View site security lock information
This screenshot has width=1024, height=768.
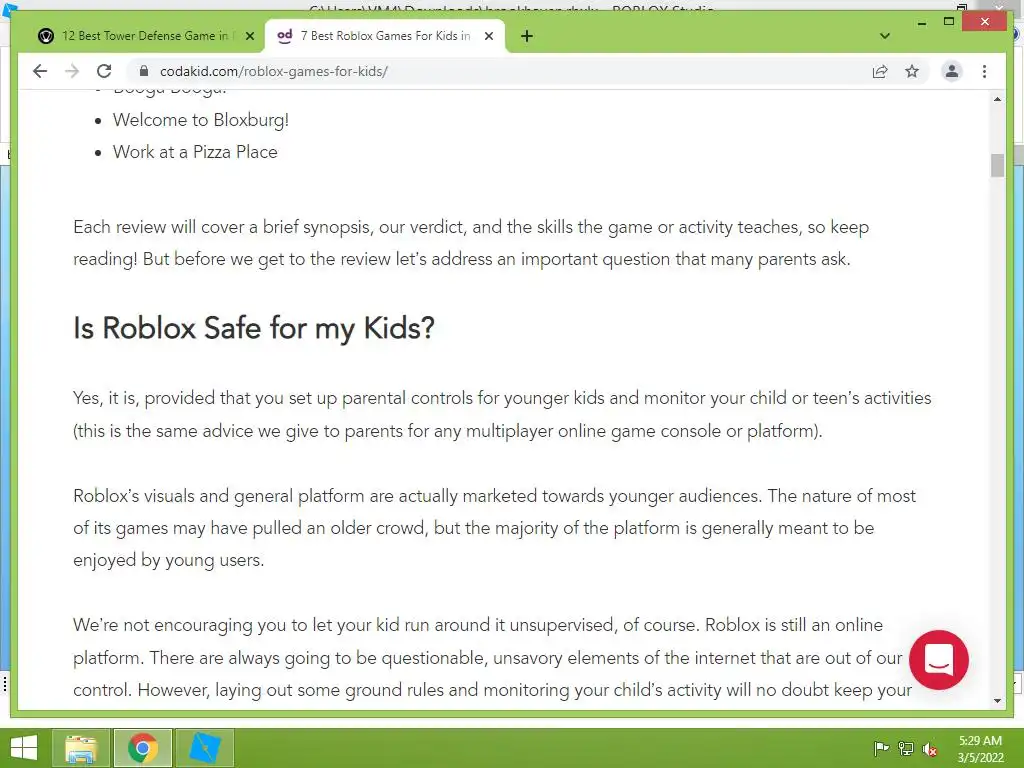coord(144,71)
